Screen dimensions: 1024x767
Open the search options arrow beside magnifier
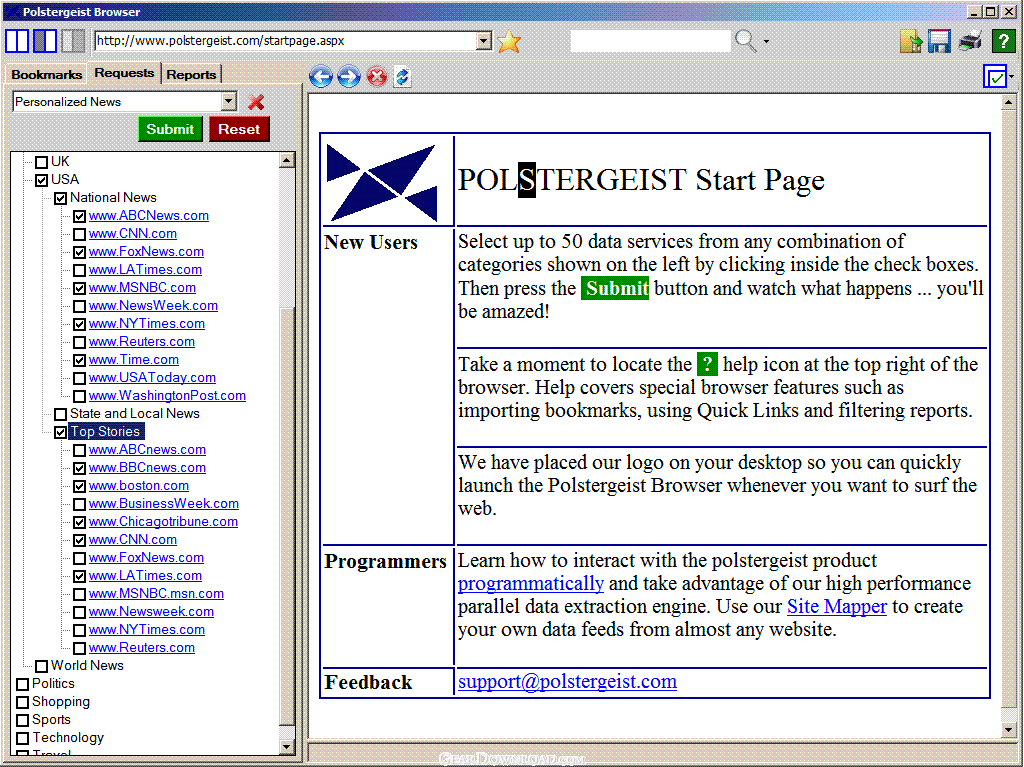click(x=766, y=41)
